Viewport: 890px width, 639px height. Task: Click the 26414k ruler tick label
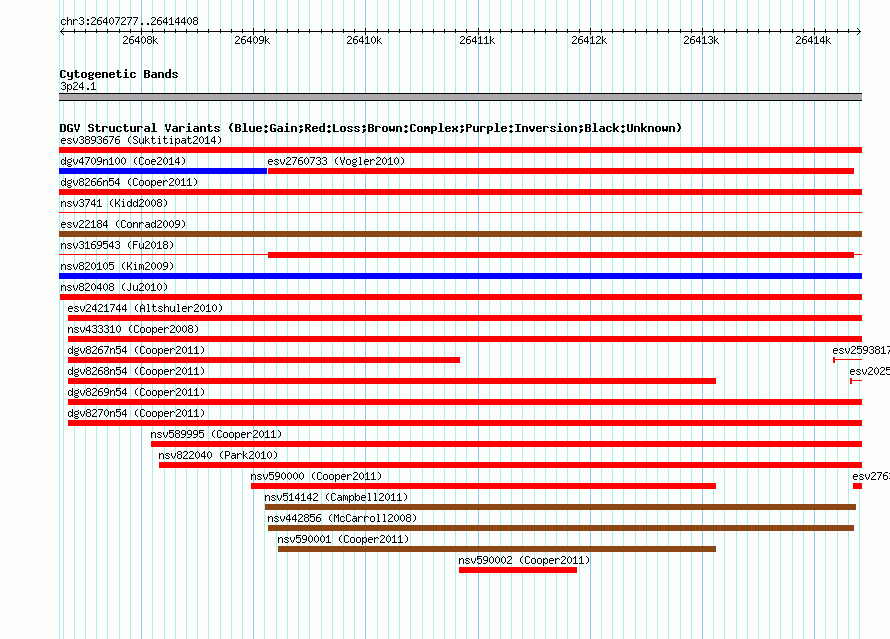click(813, 40)
